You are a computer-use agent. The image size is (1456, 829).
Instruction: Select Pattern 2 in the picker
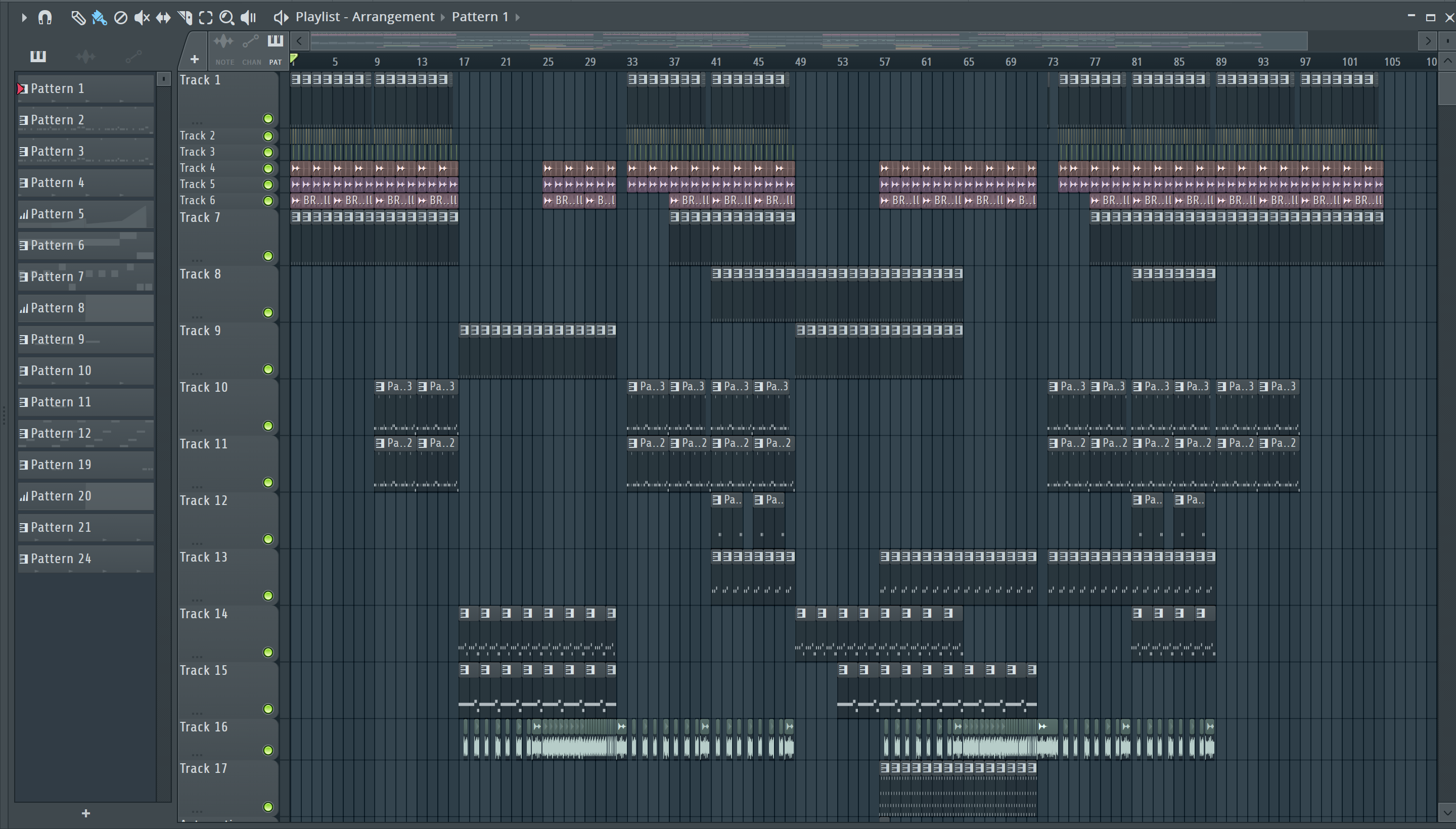pos(86,120)
